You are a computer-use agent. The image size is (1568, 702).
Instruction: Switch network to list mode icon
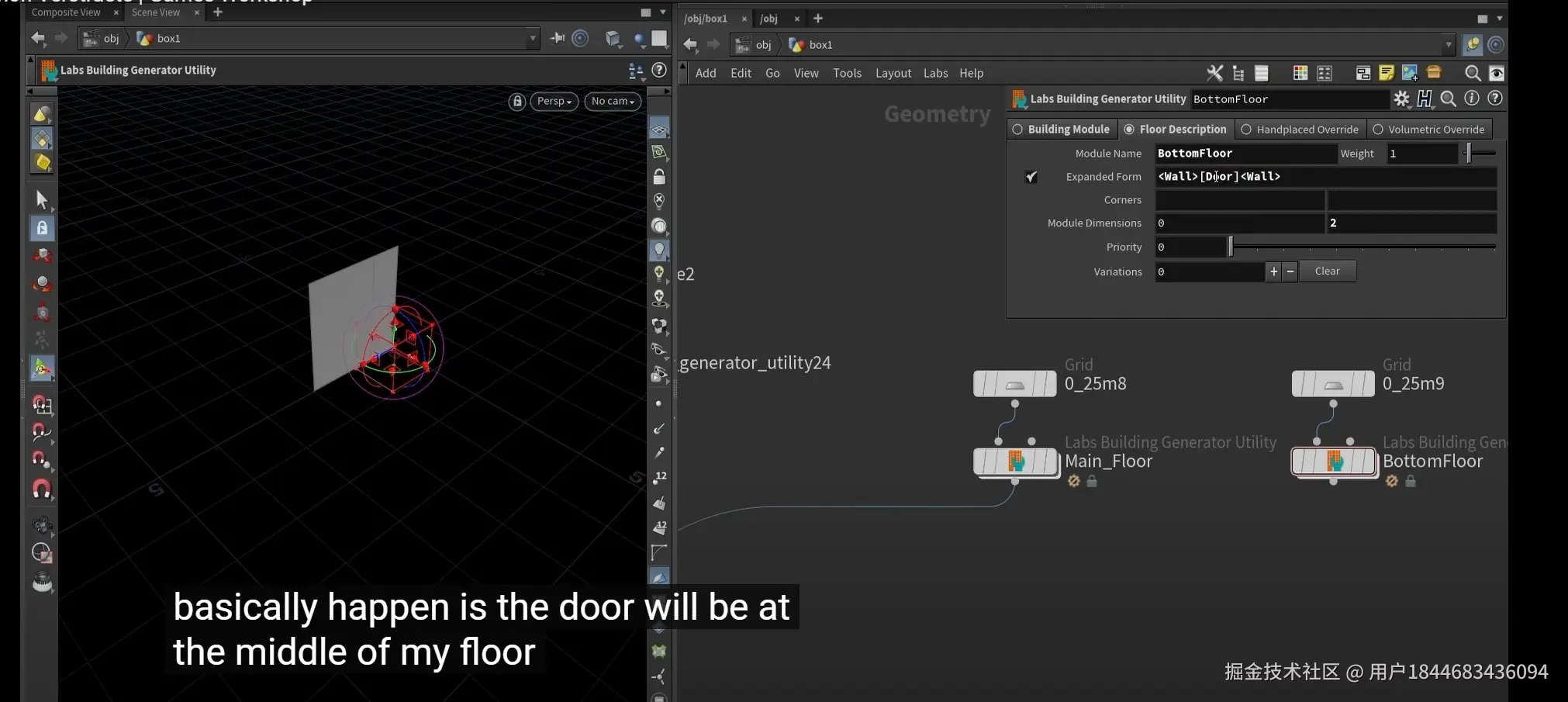1262,73
